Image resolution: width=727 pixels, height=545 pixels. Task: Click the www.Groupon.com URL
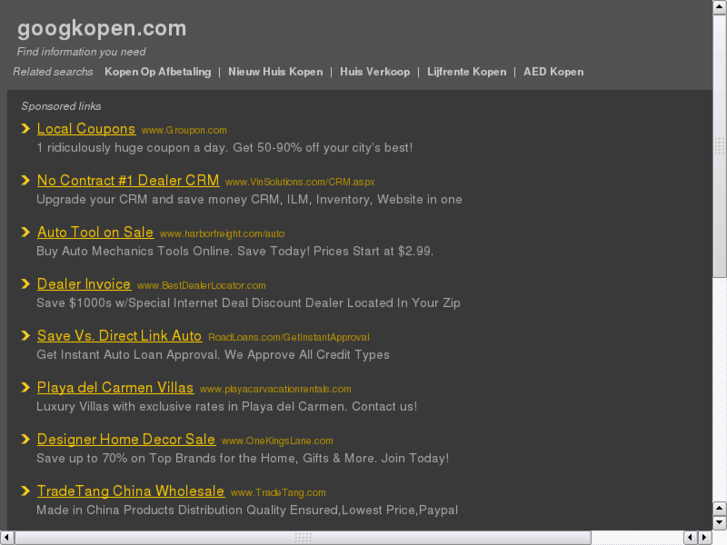pyautogui.click(x=184, y=130)
